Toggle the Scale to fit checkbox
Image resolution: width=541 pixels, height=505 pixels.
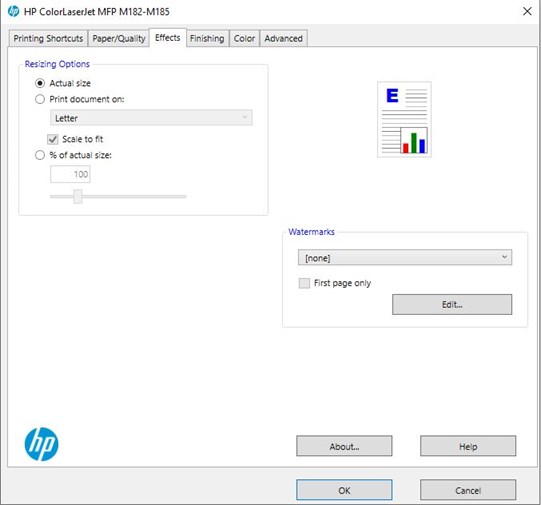click(x=52, y=139)
